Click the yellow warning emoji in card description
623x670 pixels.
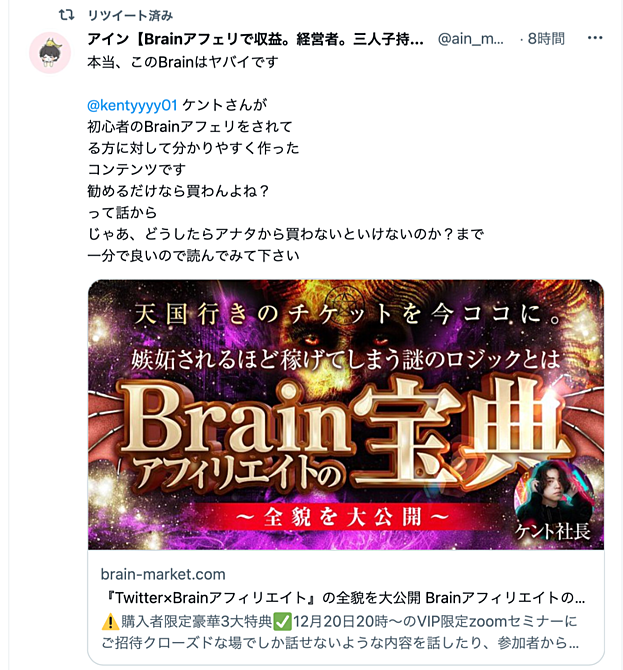(x=110, y=621)
